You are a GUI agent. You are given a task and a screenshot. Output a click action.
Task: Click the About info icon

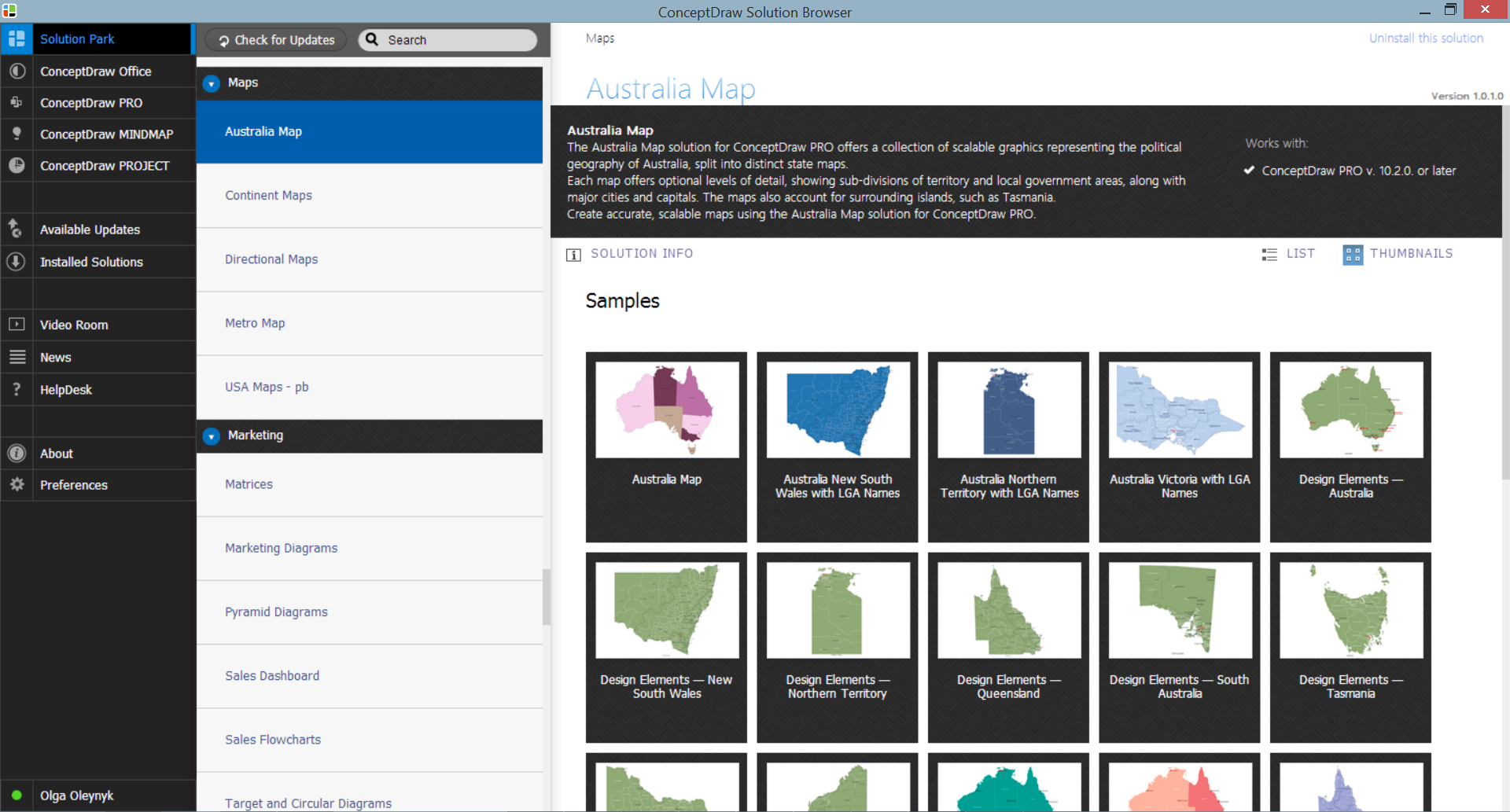click(x=17, y=453)
